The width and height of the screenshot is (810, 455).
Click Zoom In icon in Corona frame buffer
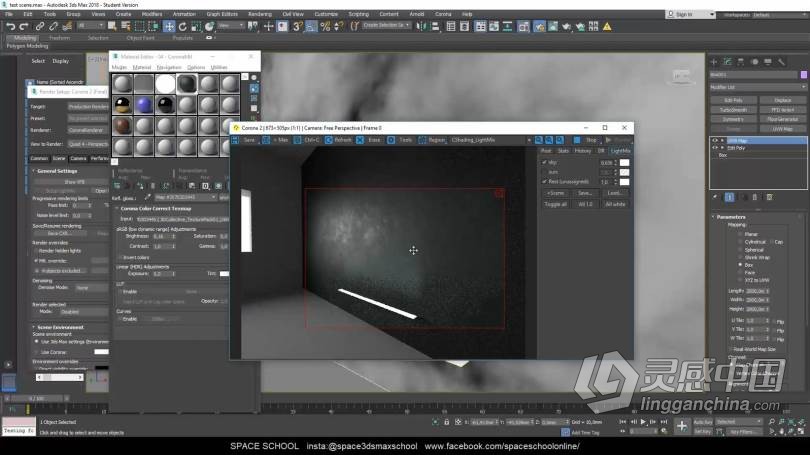pos(539,140)
